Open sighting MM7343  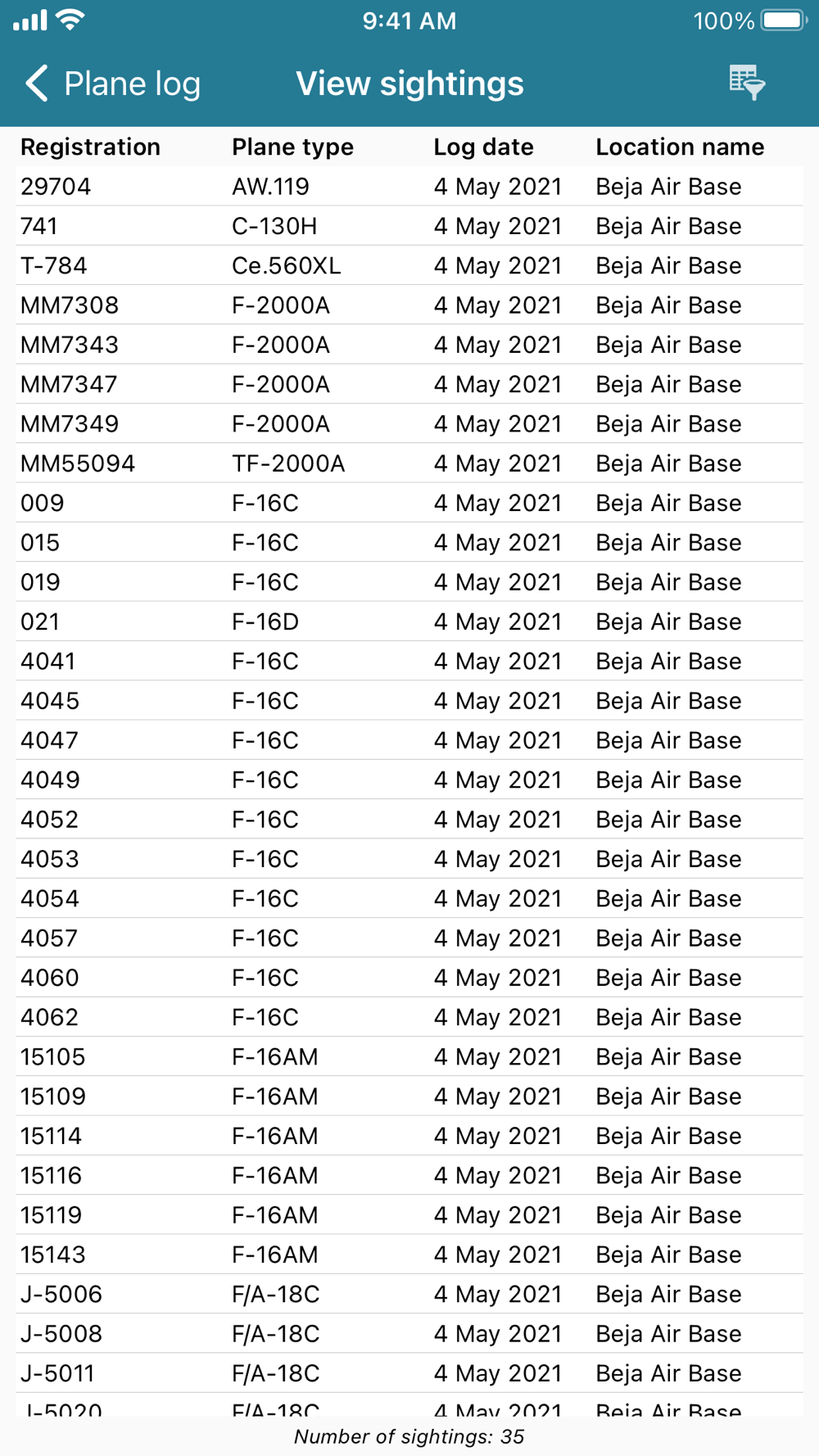coord(409,345)
